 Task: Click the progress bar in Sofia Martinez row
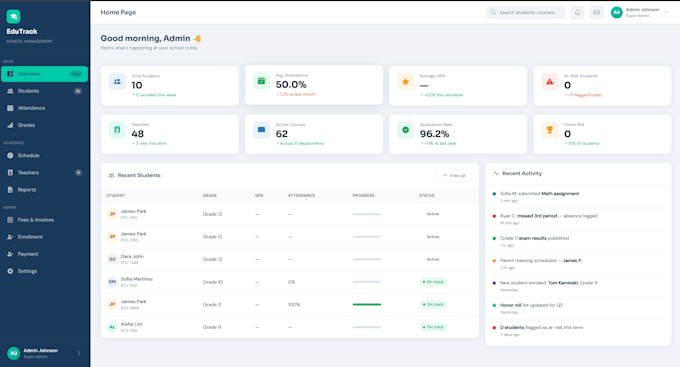[x=367, y=282]
